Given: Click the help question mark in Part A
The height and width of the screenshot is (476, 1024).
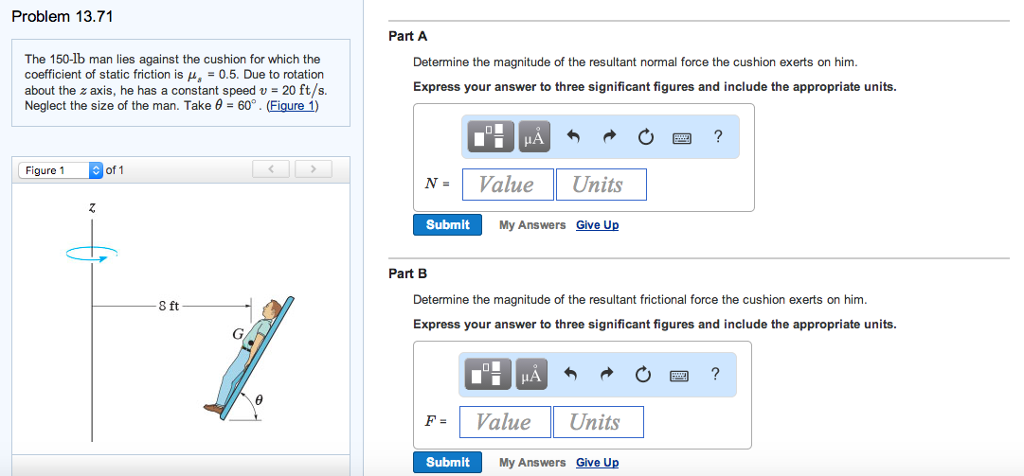Looking at the screenshot, I should [x=718, y=137].
